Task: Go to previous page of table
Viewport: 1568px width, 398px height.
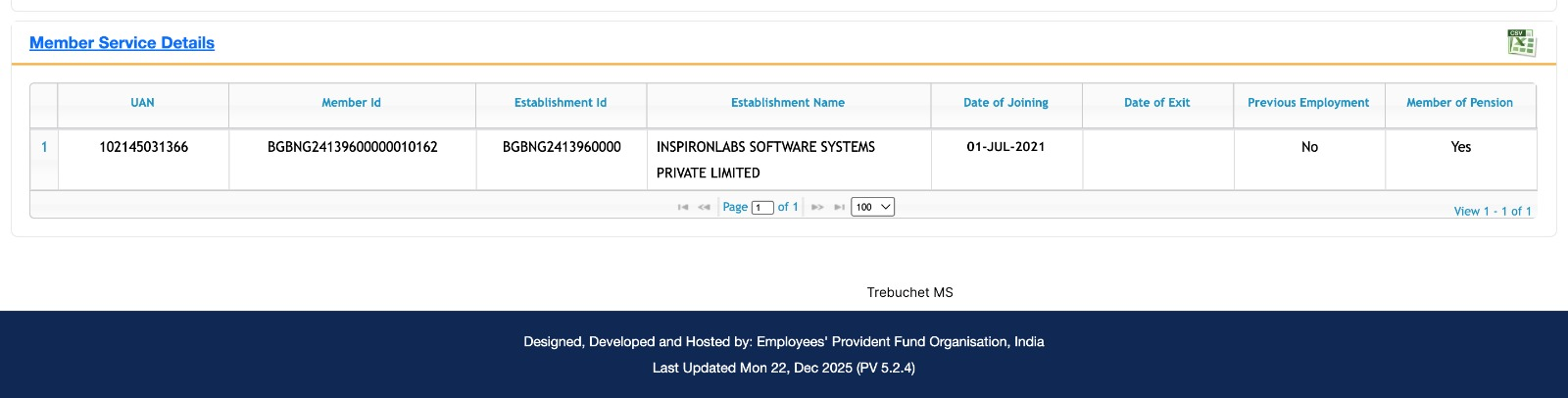Action: point(704,207)
